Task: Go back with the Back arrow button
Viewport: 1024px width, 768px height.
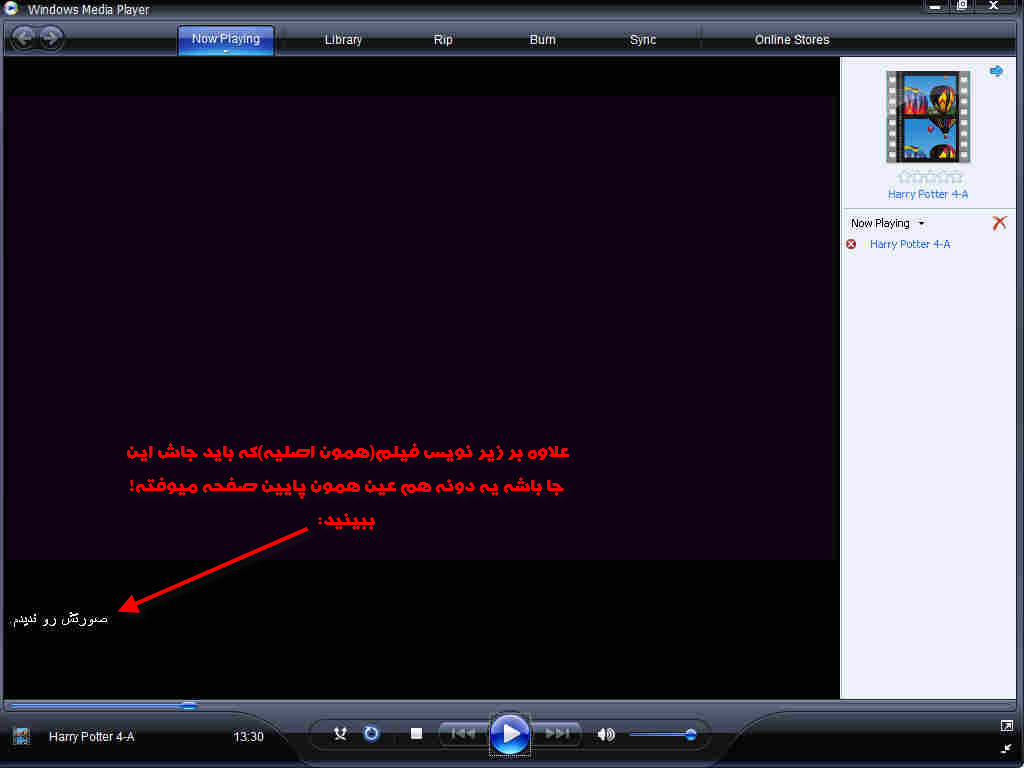Action: pyautogui.click(x=24, y=38)
